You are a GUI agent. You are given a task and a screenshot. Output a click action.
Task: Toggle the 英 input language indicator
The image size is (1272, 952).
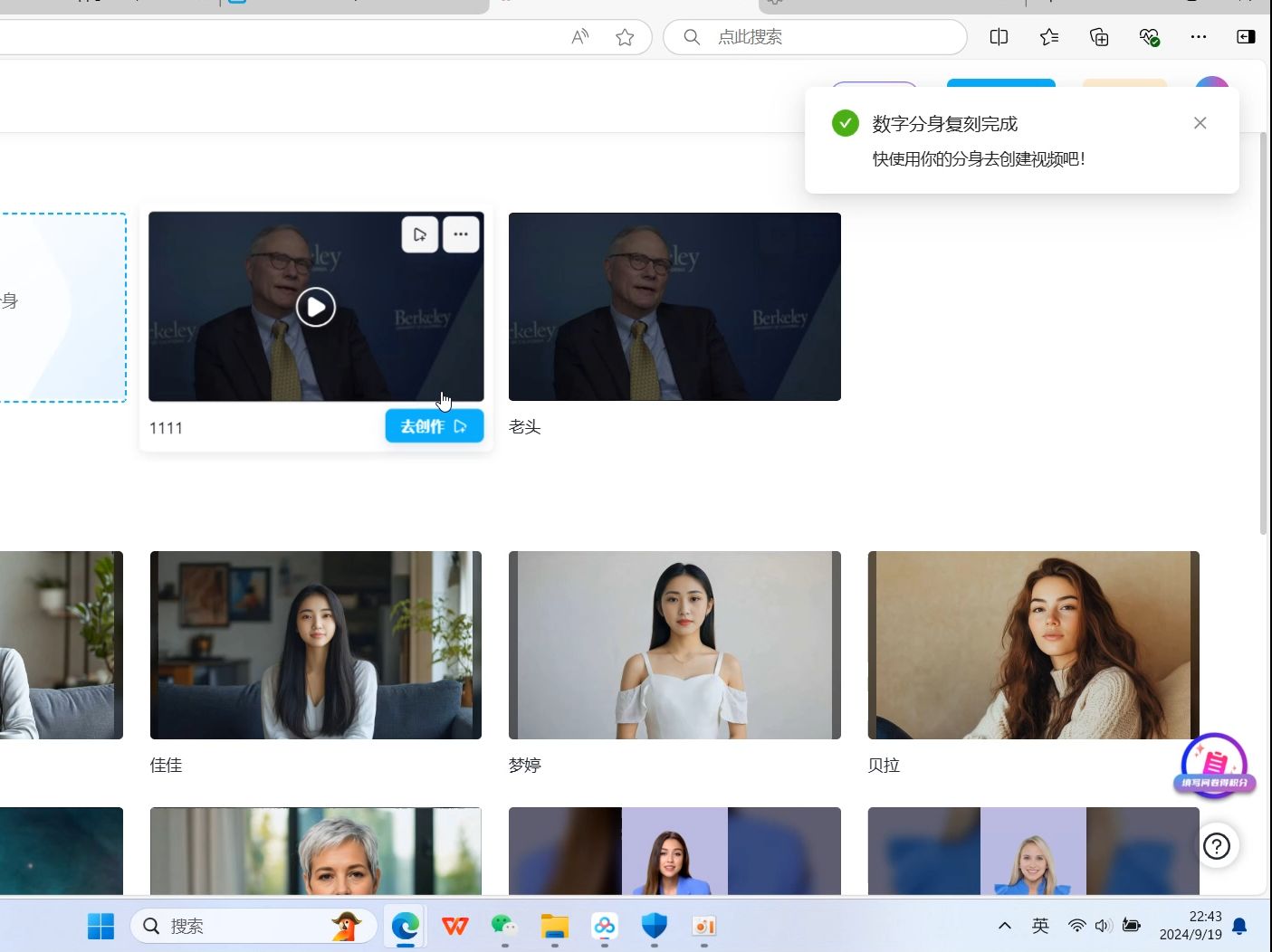click(1039, 926)
